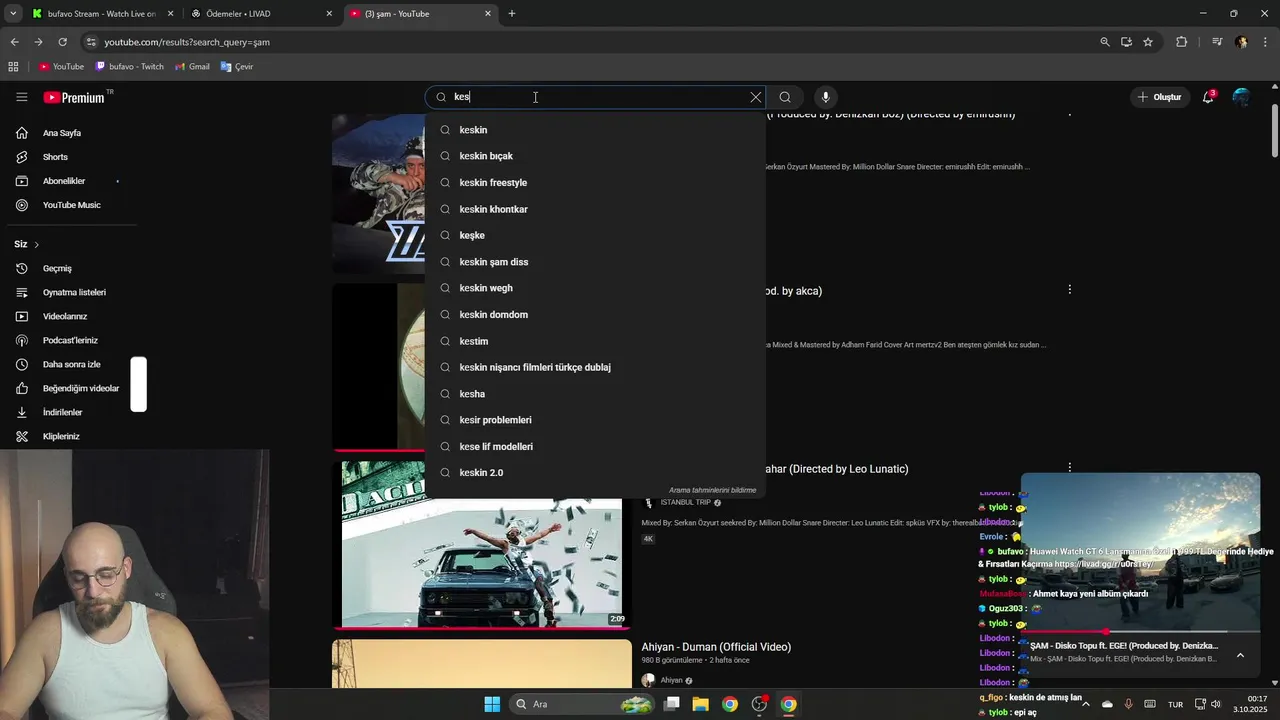Open the tab search dropdown arrow

pos(13,14)
